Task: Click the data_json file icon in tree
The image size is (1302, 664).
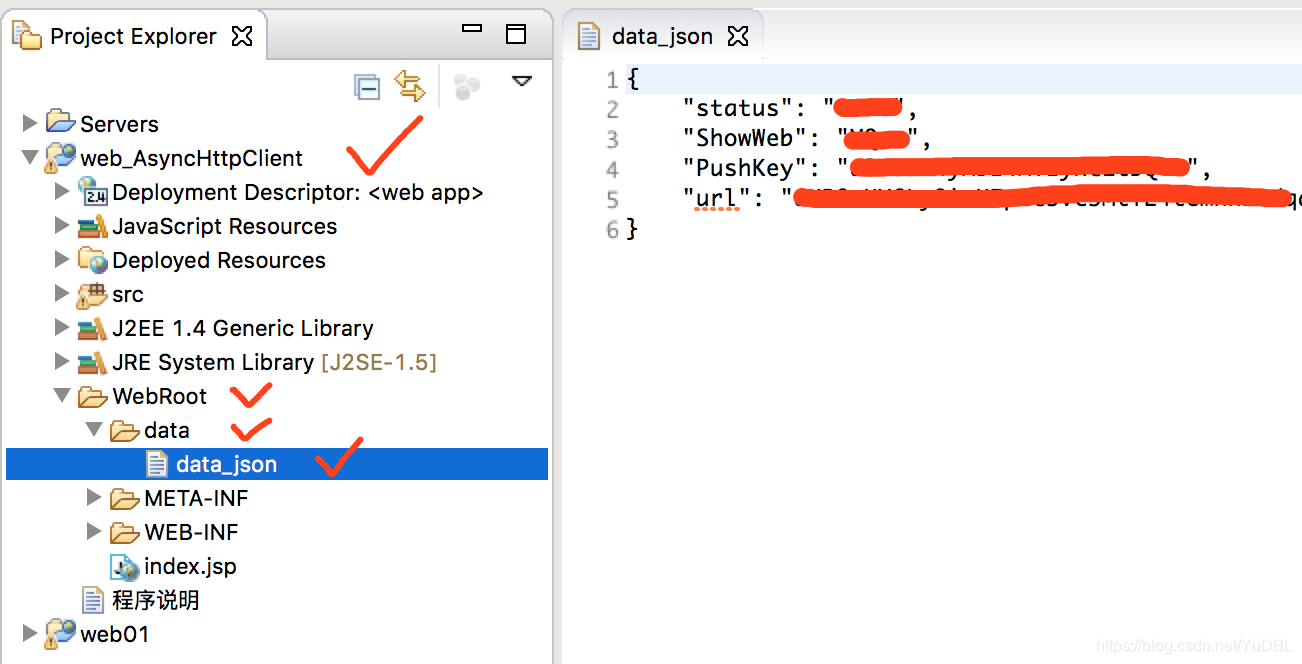Action: pyautogui.click(x=157, y=463)
